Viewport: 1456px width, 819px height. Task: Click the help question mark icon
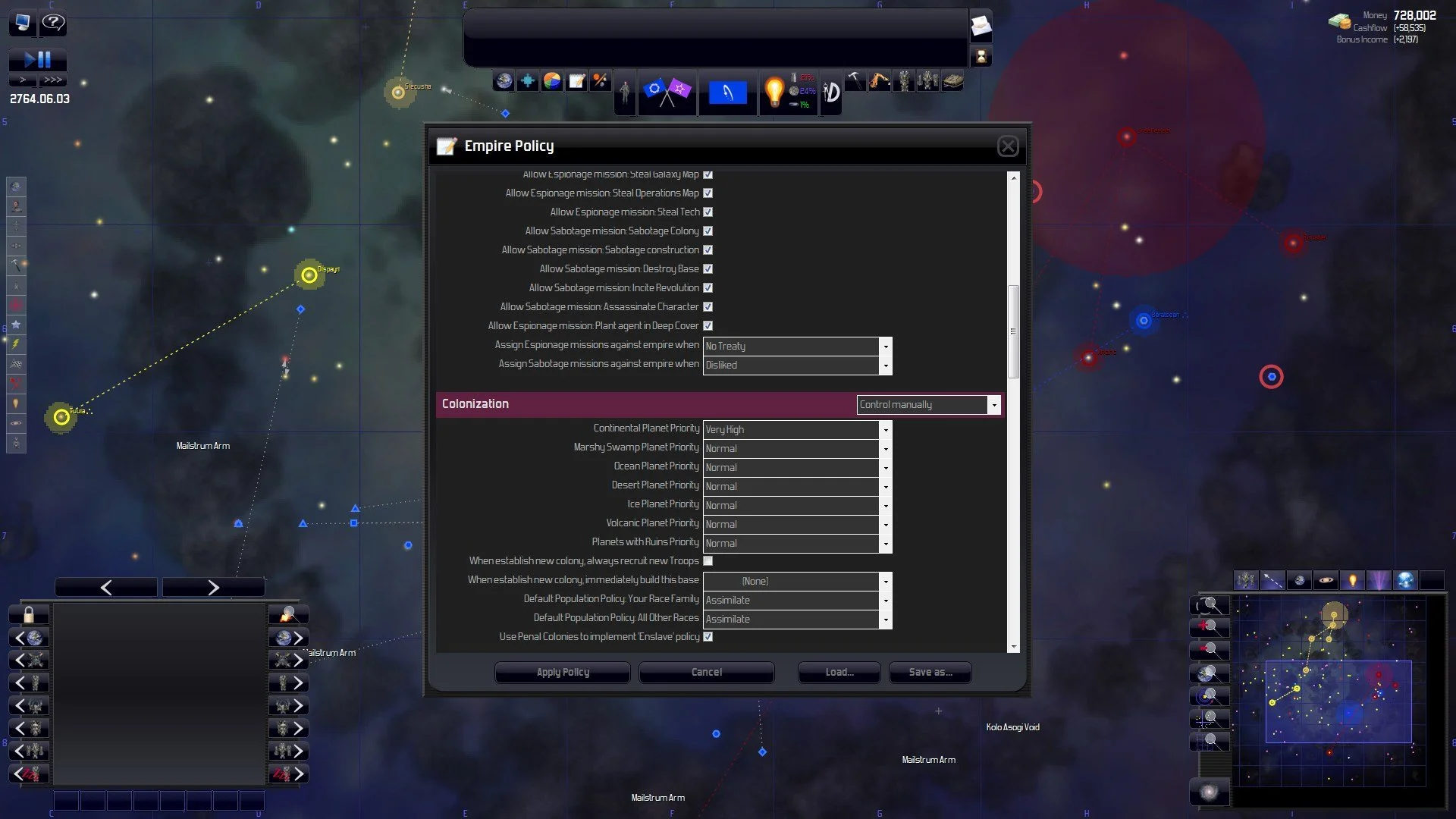pos(53,23)
